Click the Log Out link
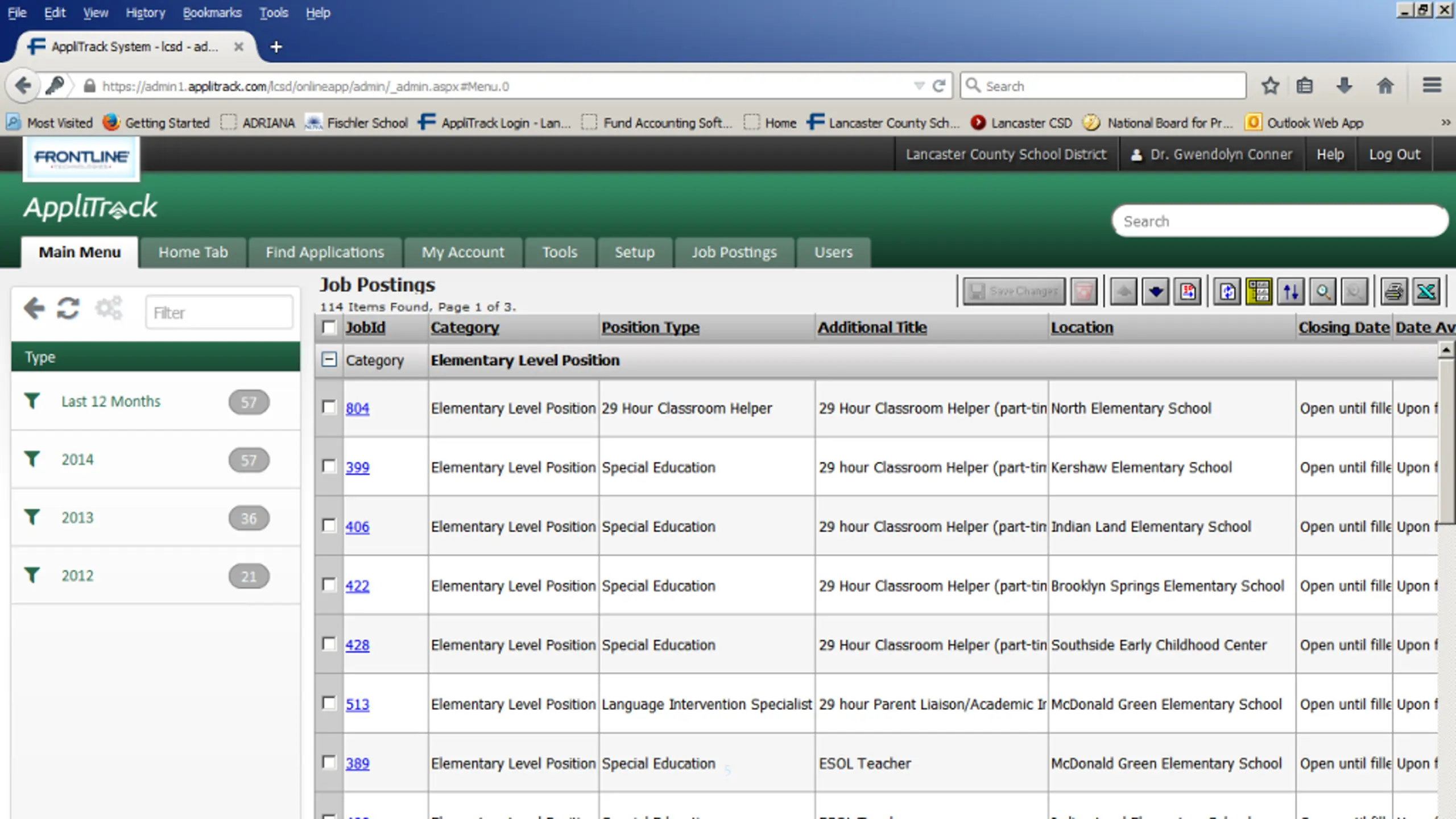The height and width of the screenshot is (819, 1456). (1394, 154)
